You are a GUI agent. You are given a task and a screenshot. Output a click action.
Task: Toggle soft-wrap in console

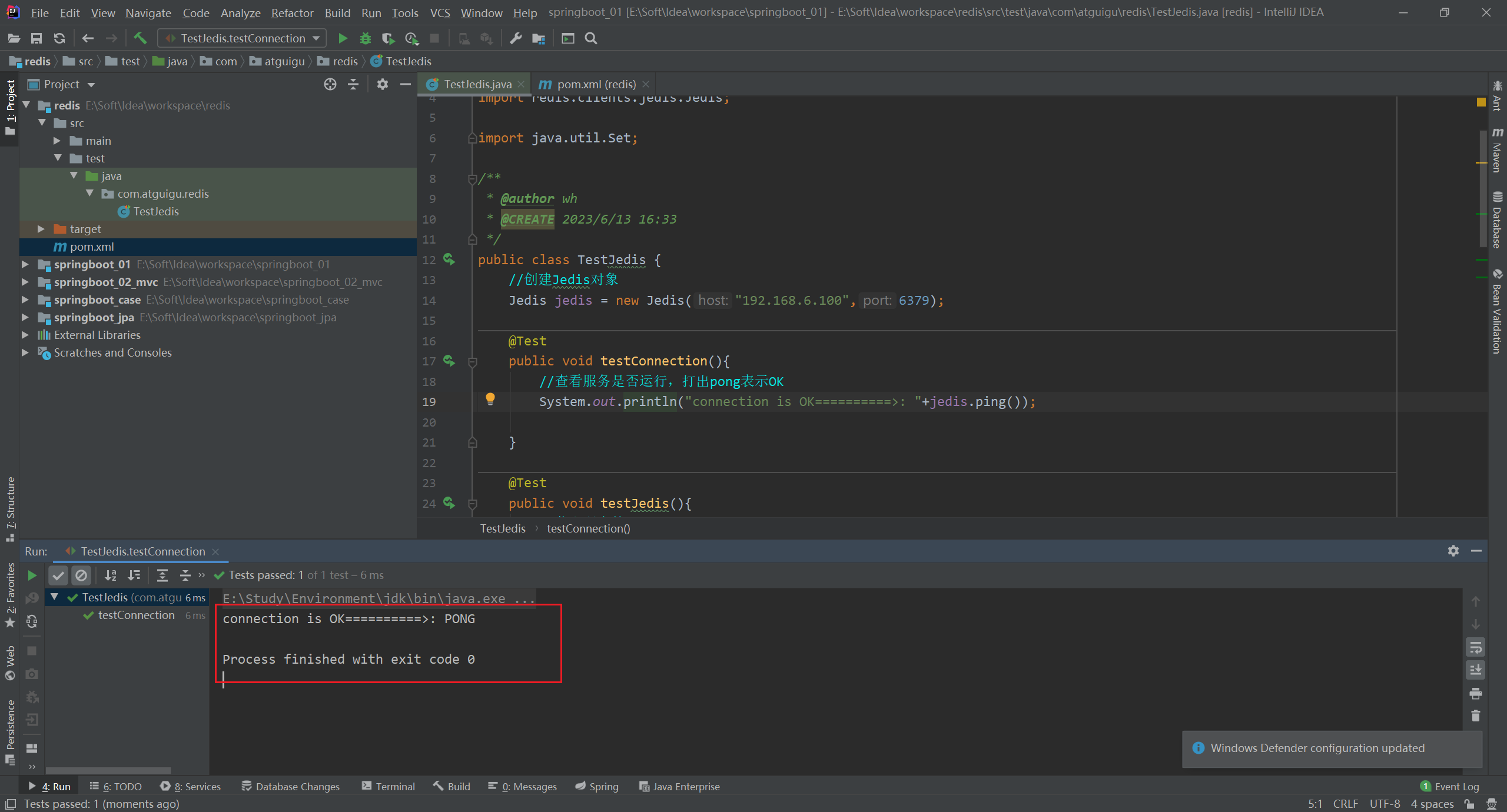click(x=1475, y=647)
